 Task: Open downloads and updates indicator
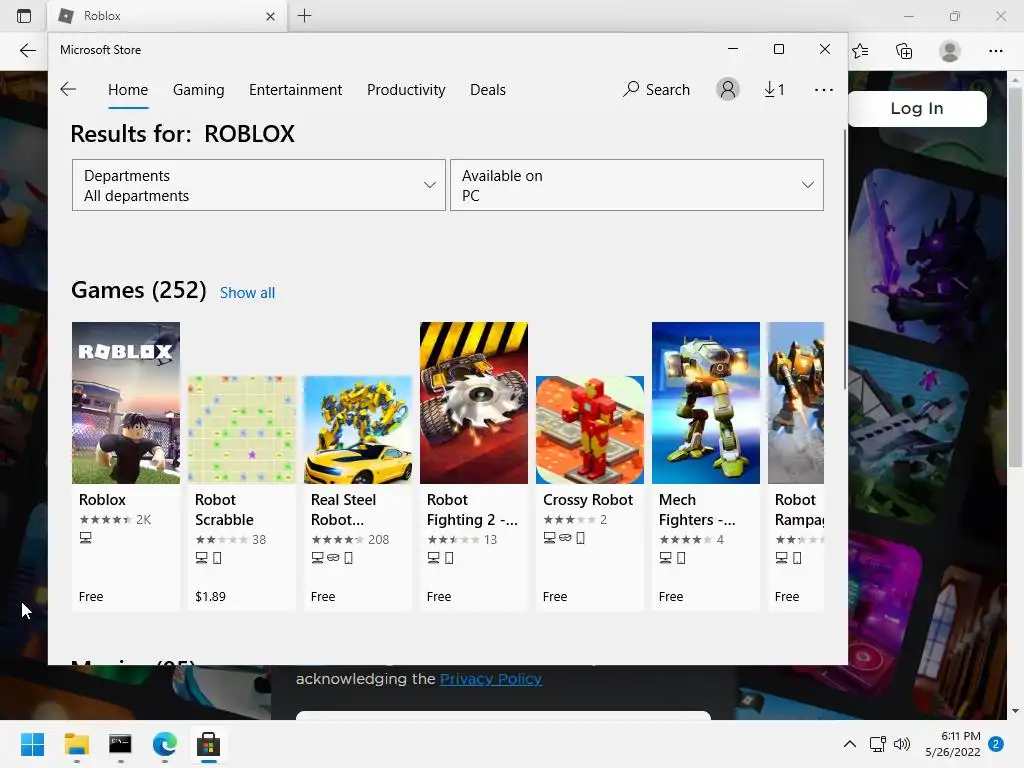[x=775, y=89]
